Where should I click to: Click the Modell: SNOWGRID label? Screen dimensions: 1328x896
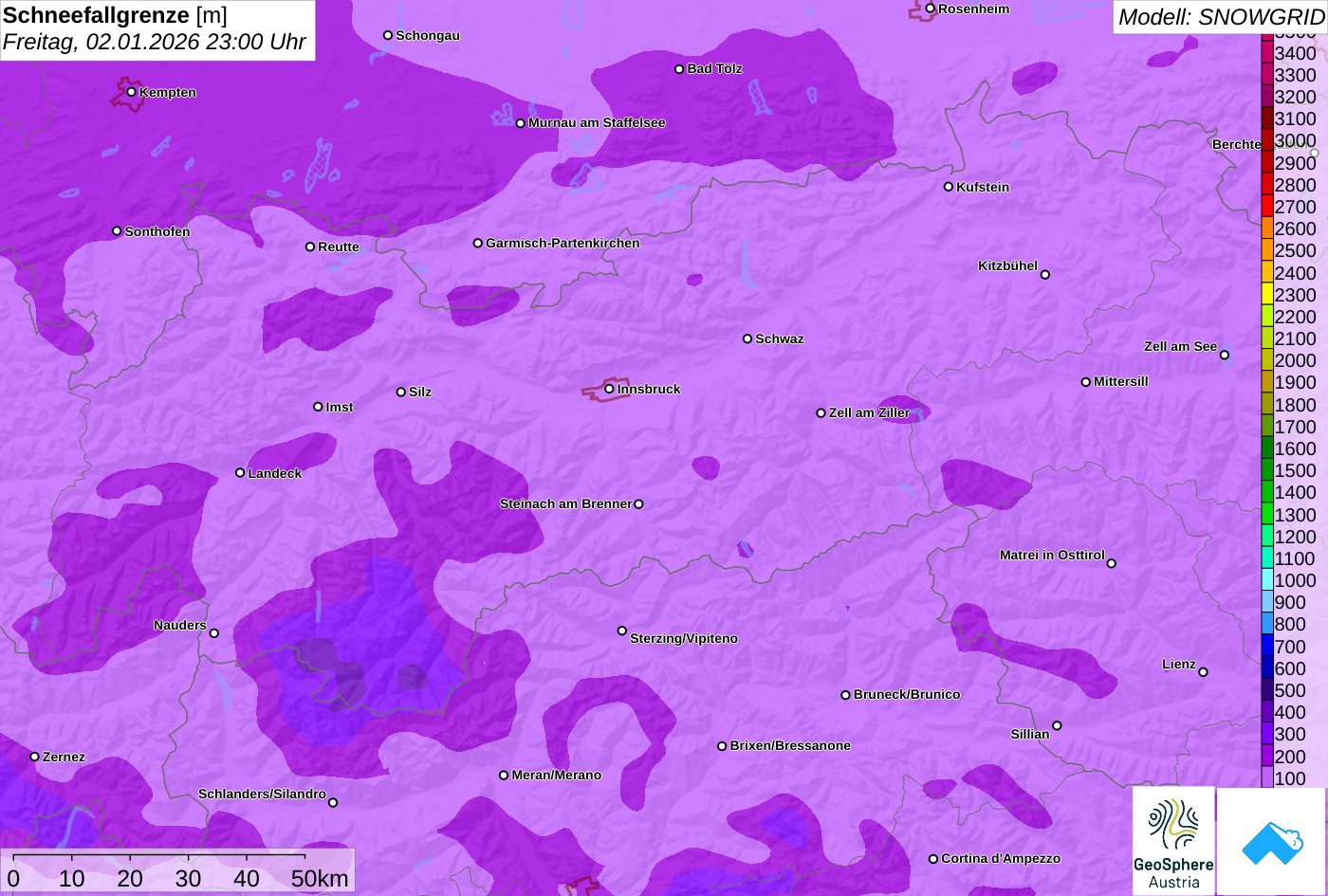(1221, 16)
